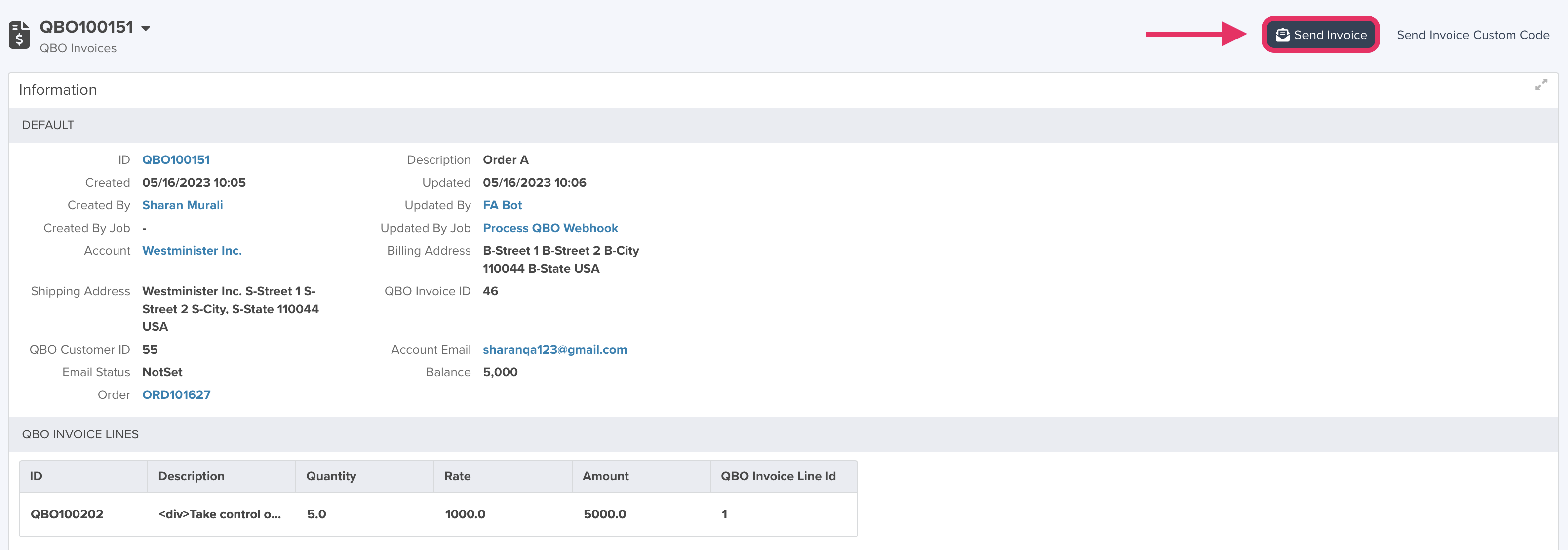The height and width of the screenshot is (550, 1568).
Task: Click the Email Status value NotSet
Action: click(x=162, y=372)
